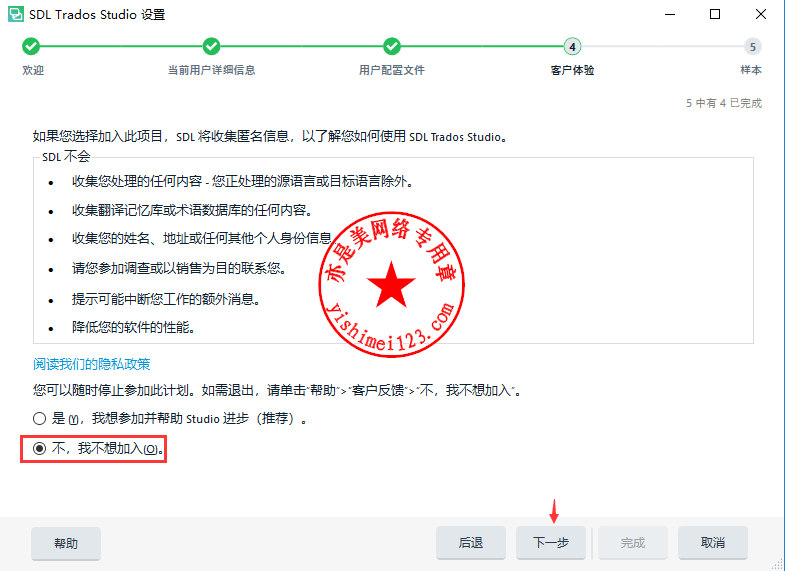
Task: Click the 'SDL 不会' group heading
Action: tap(66, 157)
